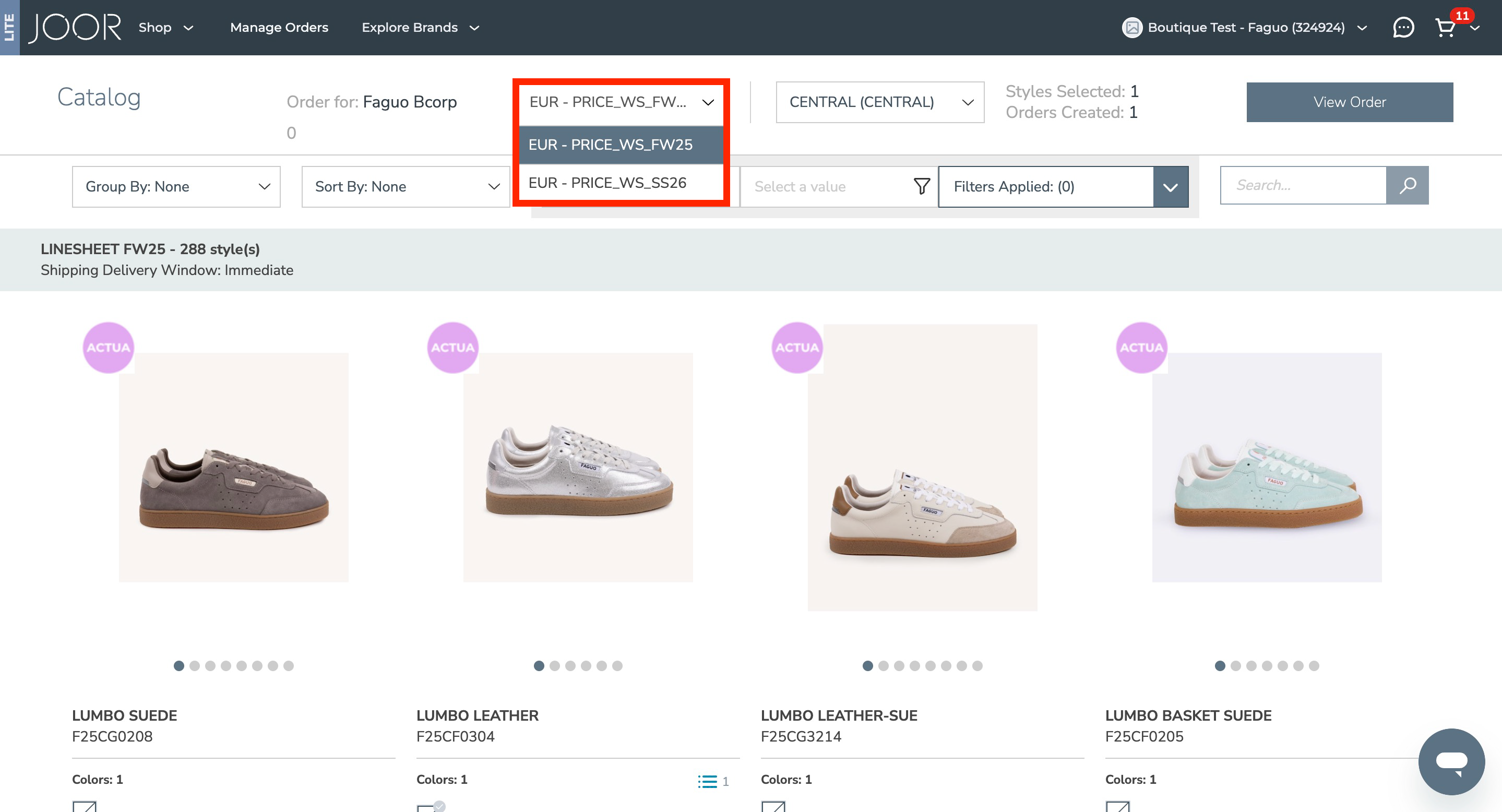1502x812 pixels.
Task: Click list icon on Lumbo Leather card
Action: tap(707, 781)
